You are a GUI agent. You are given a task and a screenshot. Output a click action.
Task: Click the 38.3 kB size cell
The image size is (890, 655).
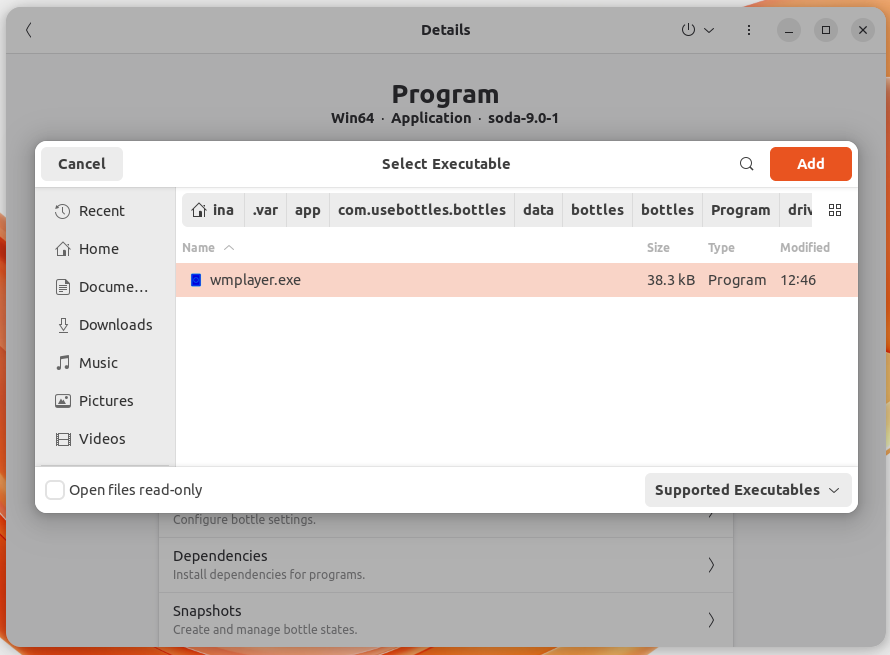point(671,280)
